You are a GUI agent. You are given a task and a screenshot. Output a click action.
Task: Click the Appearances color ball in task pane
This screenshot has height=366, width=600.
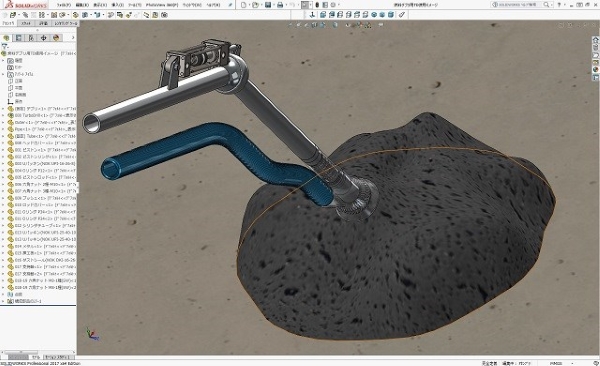[x=595, y=70]
